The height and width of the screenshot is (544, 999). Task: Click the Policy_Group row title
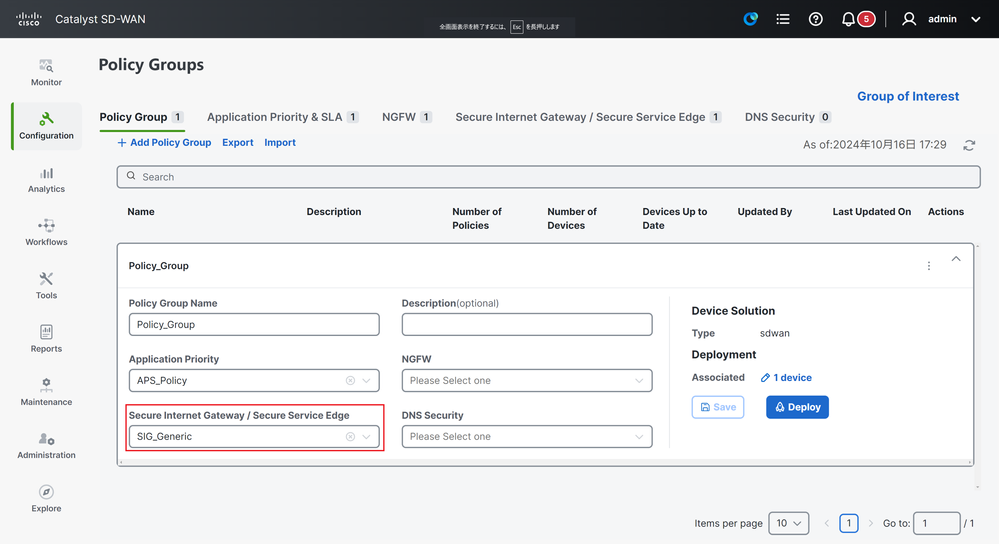click(159, 266)
